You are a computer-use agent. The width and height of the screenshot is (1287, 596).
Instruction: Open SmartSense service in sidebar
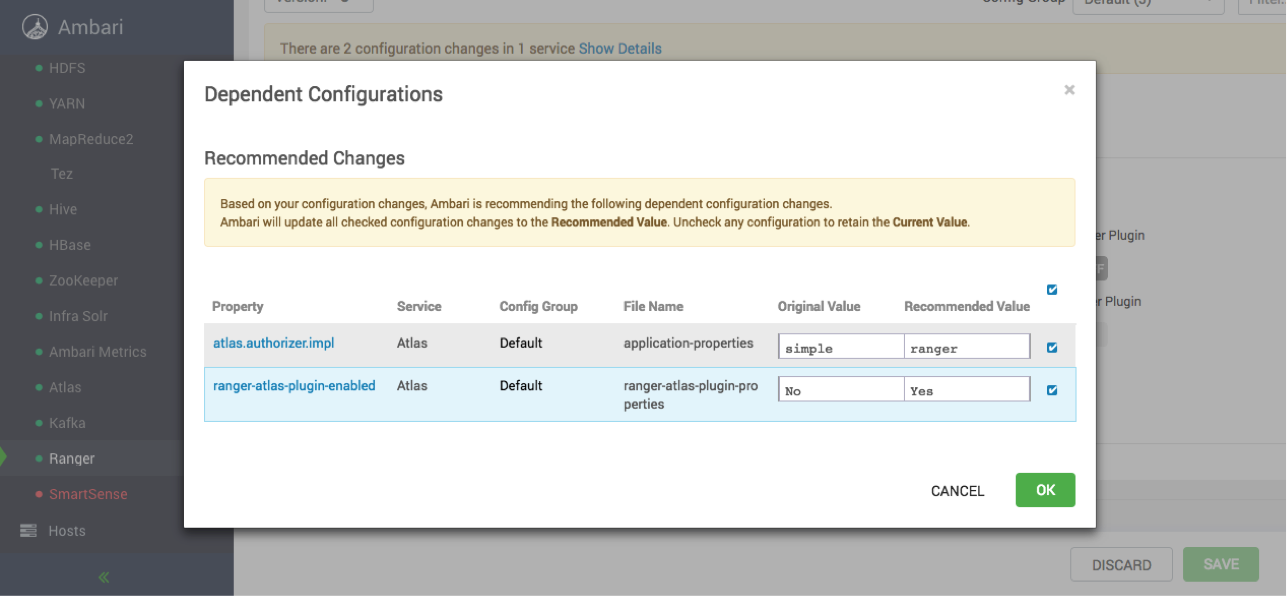pos(88,494)
